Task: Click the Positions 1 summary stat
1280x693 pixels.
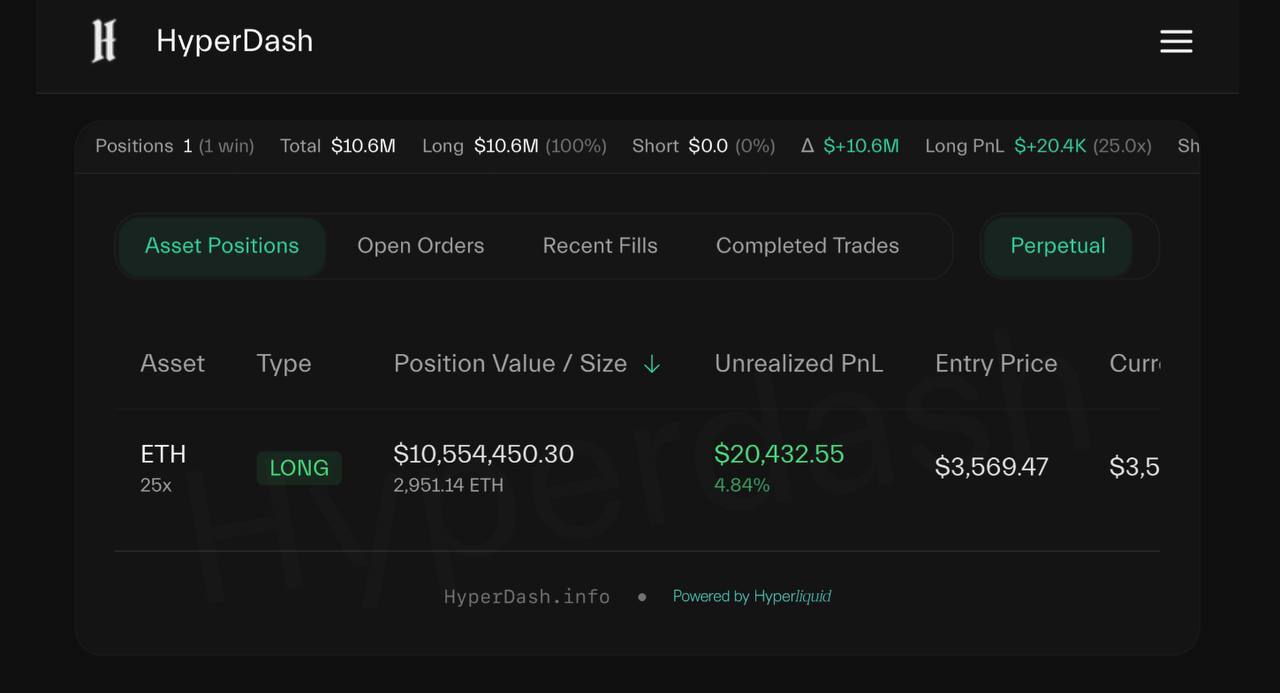Action: pyautogui.click(x=175, y=146)
